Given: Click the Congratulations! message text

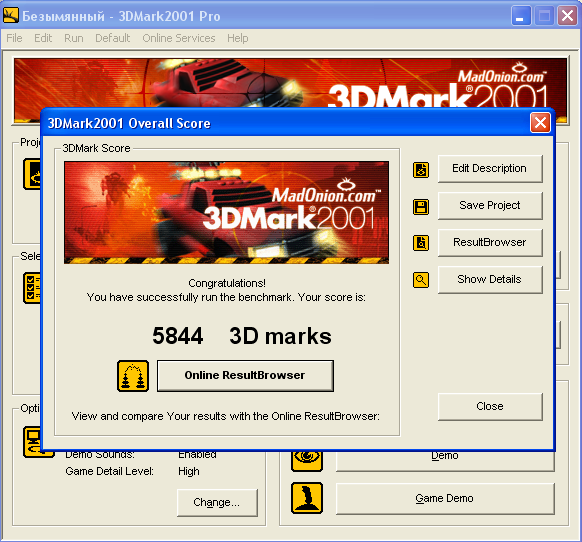Looking at the screenshot, I should point(227,283).
